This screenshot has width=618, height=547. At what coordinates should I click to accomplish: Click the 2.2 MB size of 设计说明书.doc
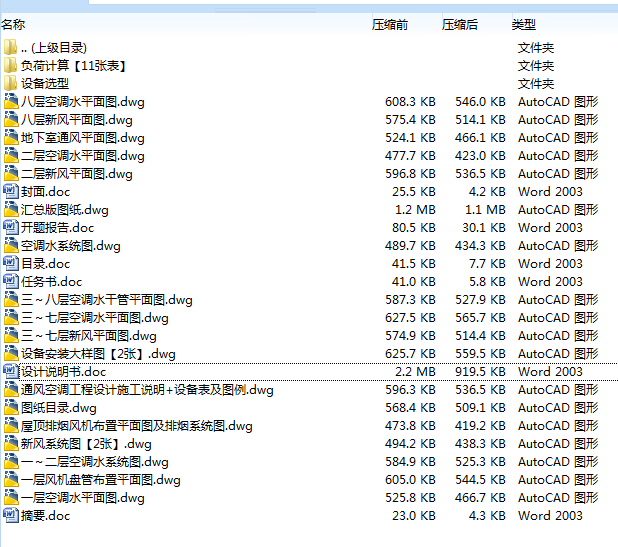click(x=415, y=372)
